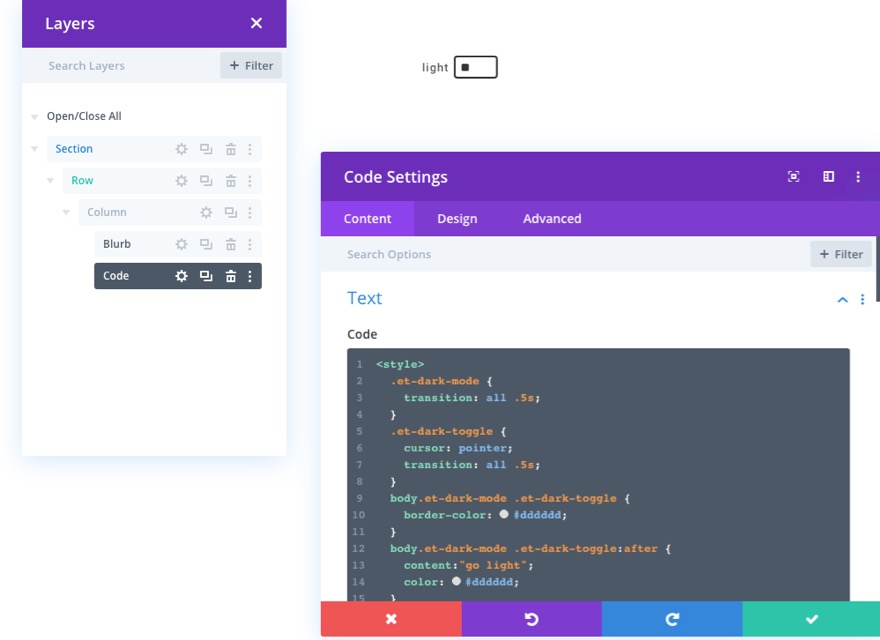Click the Layers panel title
Image resolution: width=880 pixels, height=640 pixels.
(70, 24)
